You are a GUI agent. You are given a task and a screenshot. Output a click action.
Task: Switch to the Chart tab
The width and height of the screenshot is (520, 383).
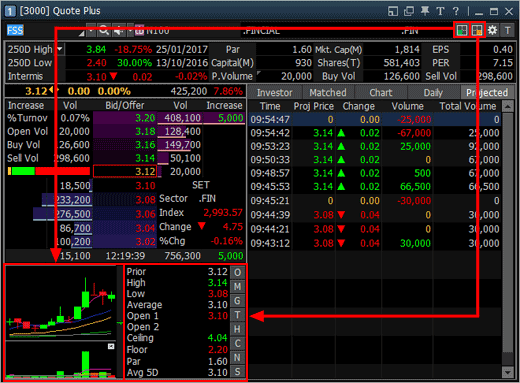click(381, 92)
